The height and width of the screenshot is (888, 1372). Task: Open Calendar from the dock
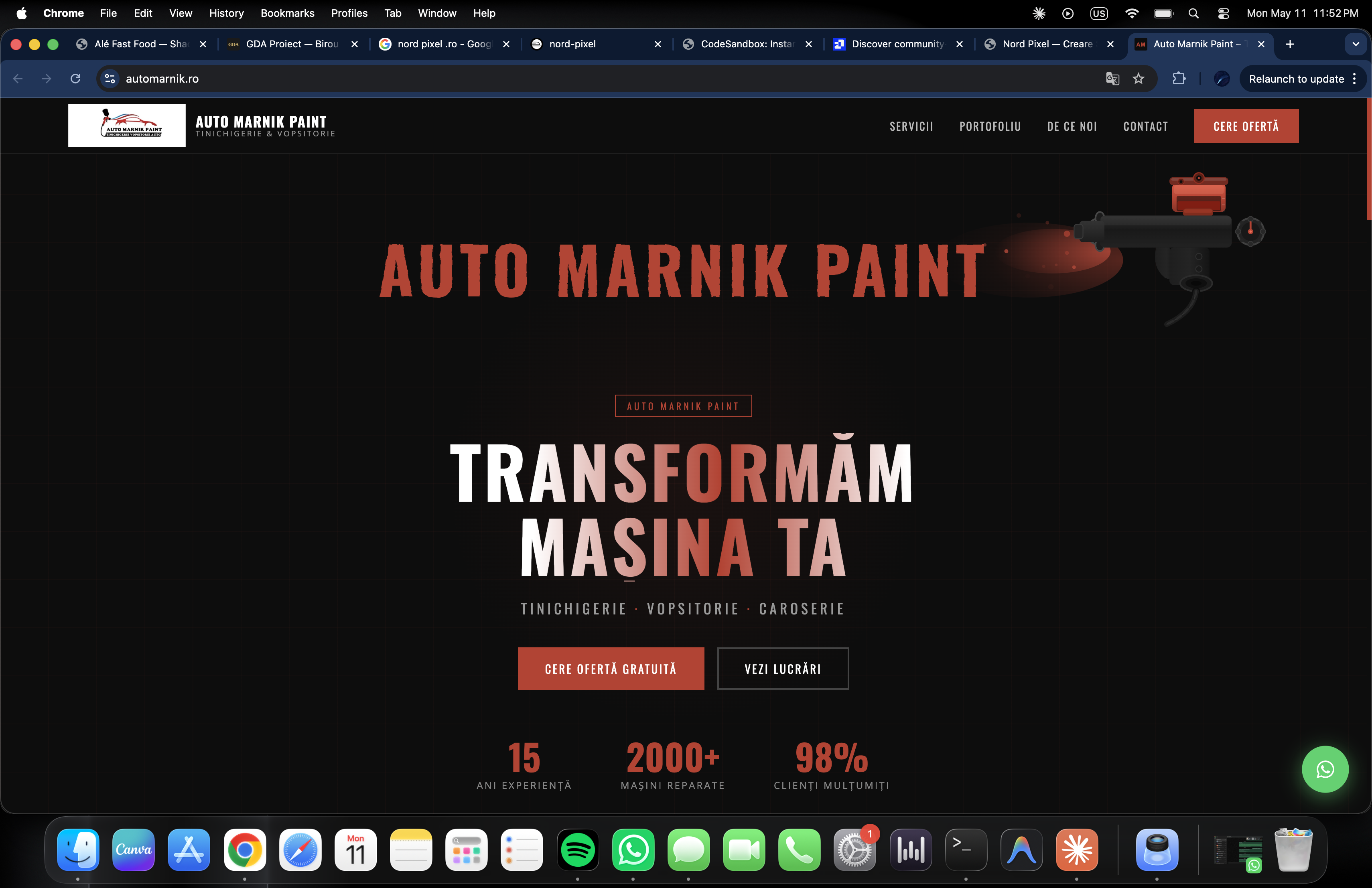click(355, 849)
